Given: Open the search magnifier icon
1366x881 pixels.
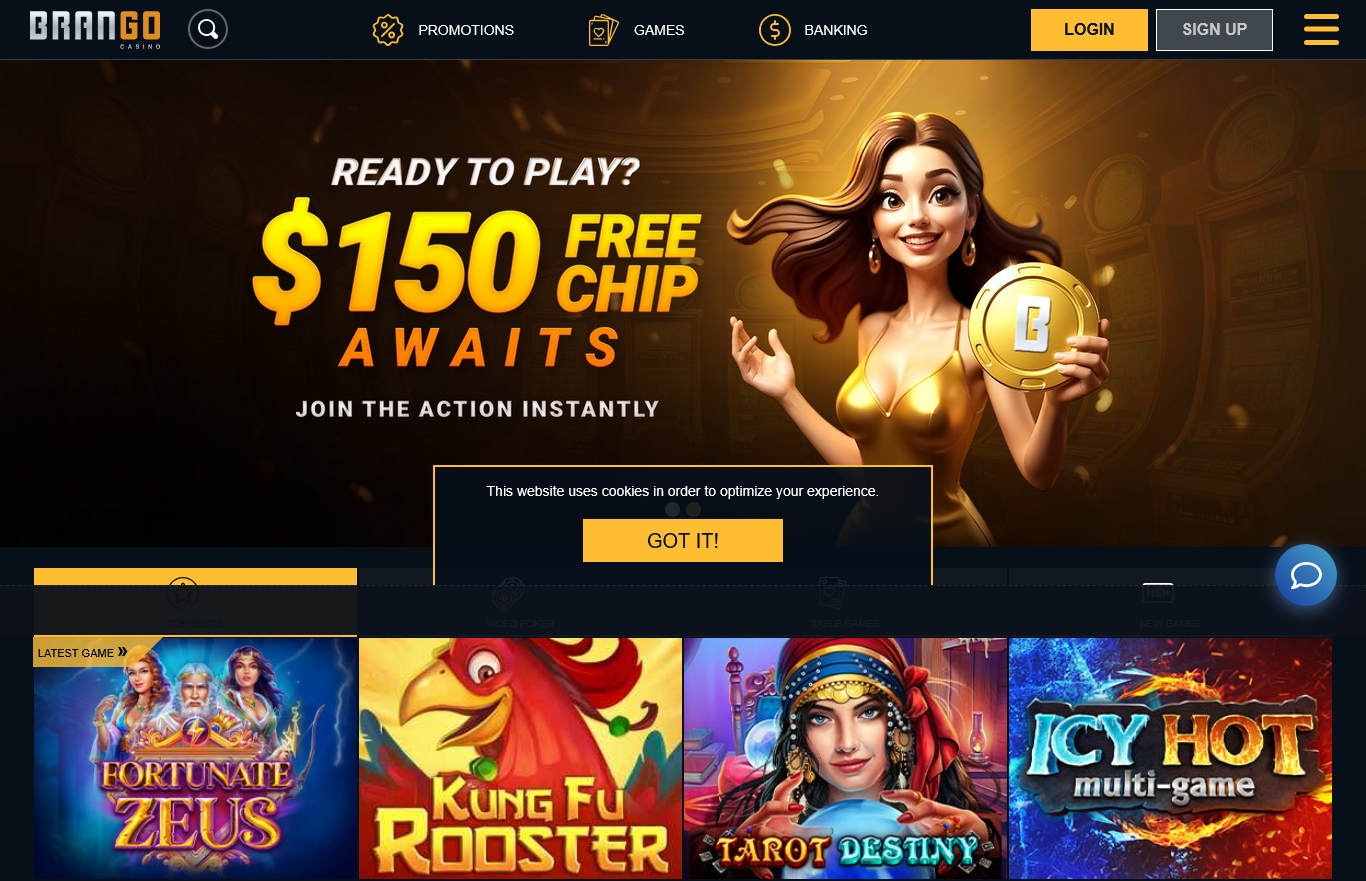Looking at the screenshot, I should tap(208, 29).
